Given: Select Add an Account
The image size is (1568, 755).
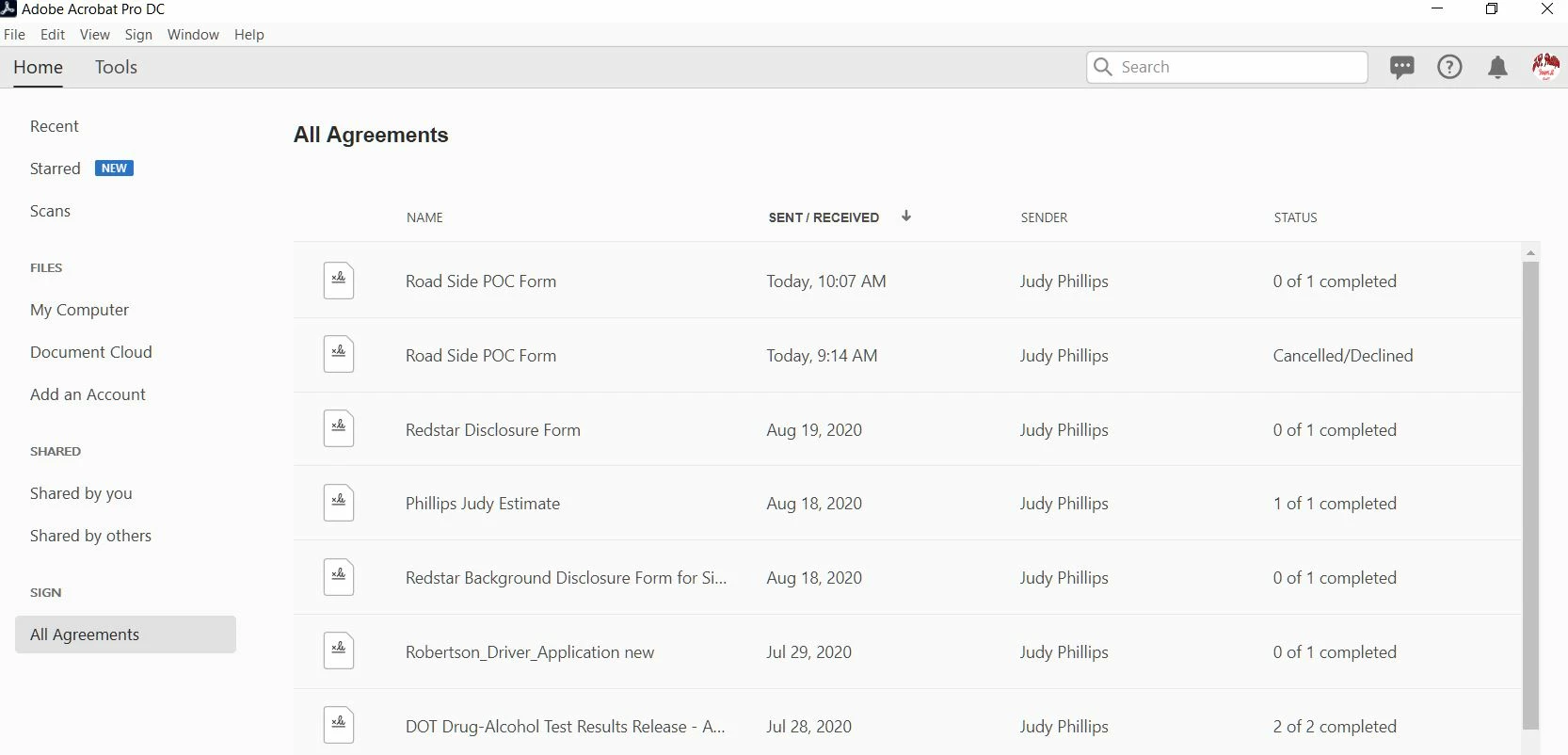Looking at the screenshot, I should coord(88,394).
